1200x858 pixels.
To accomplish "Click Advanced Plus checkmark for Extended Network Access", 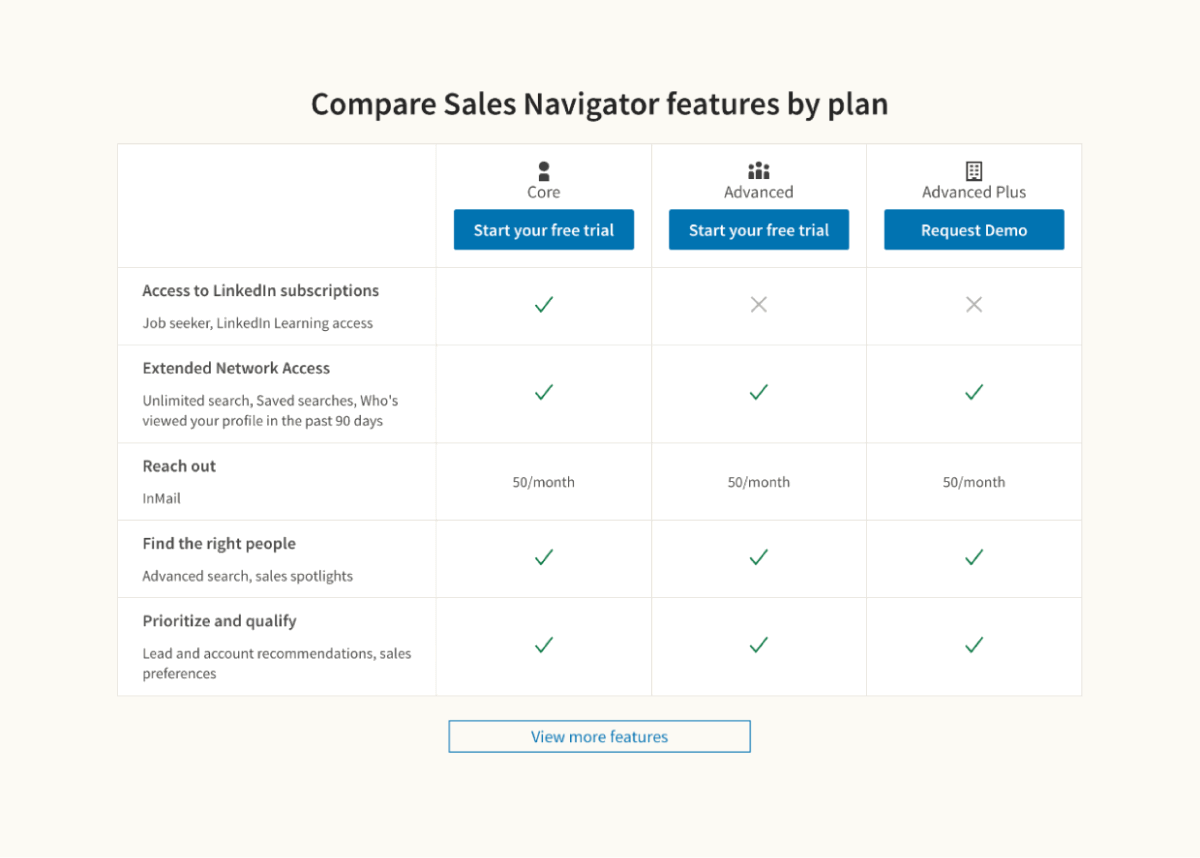I will pyautogui.click(x=974, y=393).
